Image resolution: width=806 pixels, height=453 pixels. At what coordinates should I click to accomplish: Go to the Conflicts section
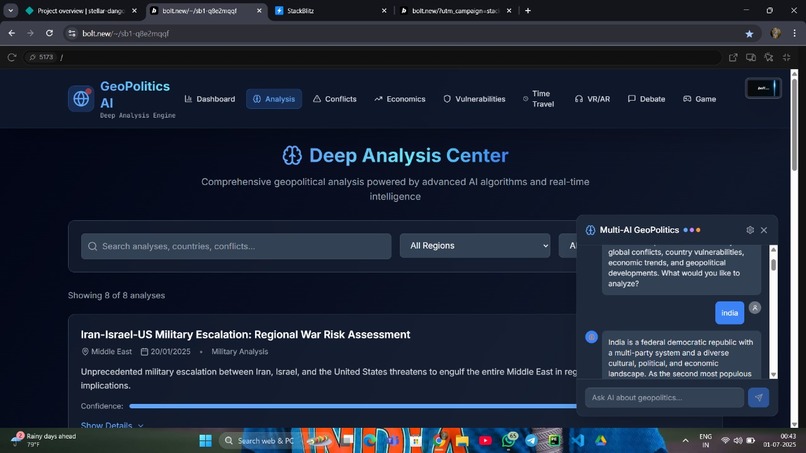tap(335, 99)
